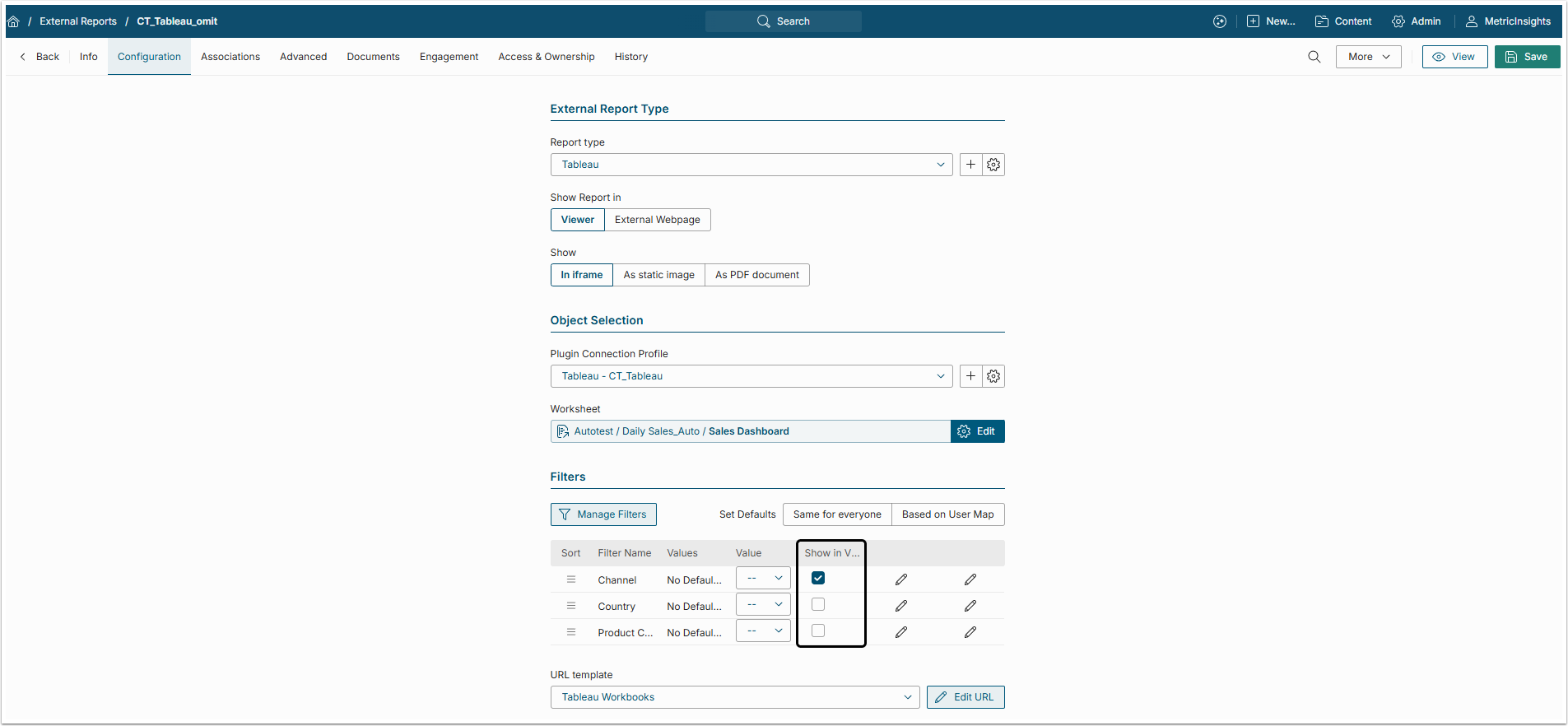Switch to the Associations tab
The height and width of the screenshot is (726, 1568).
[x=230, y=57]
